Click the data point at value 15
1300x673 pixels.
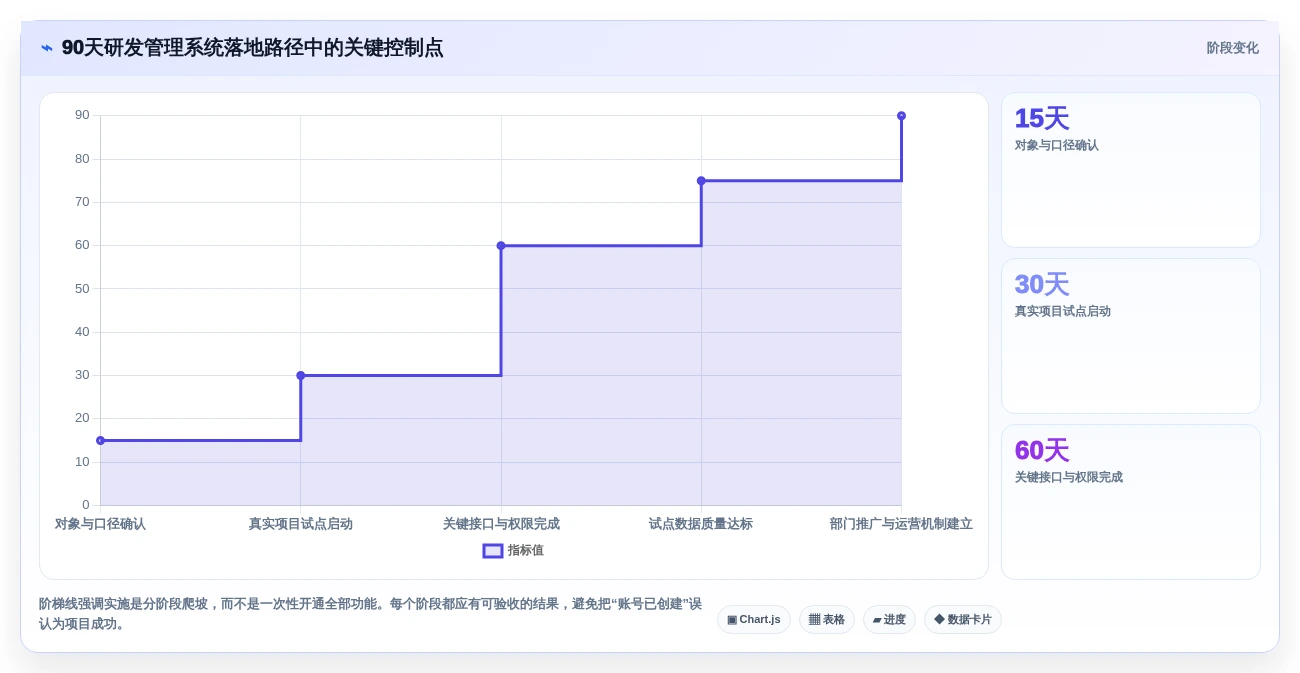point(100,441)
